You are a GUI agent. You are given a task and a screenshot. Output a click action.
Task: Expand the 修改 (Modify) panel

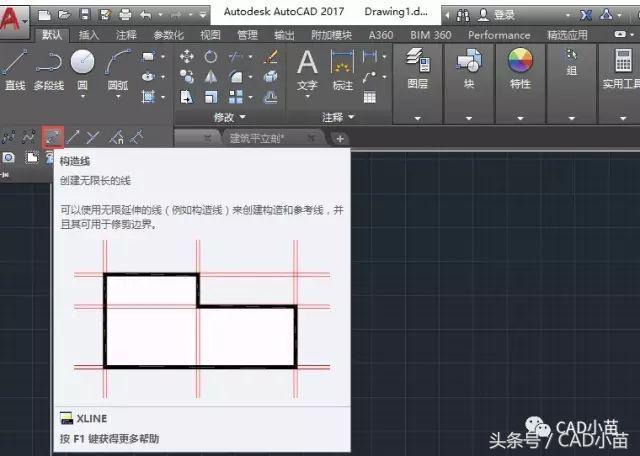pyautogui.click(x=230, y=118)
